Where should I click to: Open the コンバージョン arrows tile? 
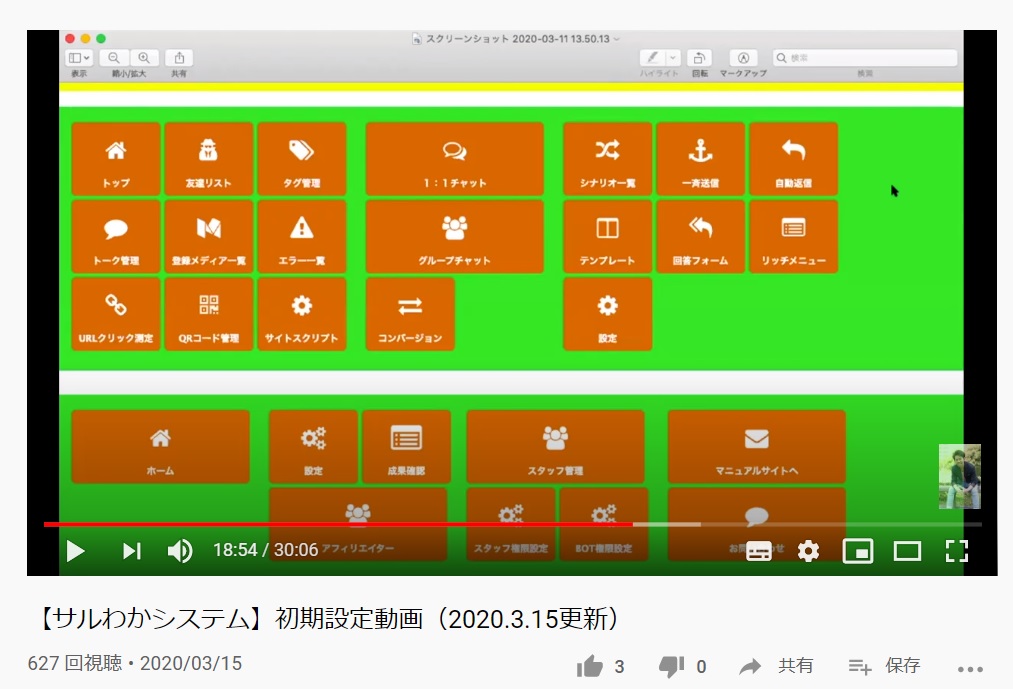tap(410, 314)
